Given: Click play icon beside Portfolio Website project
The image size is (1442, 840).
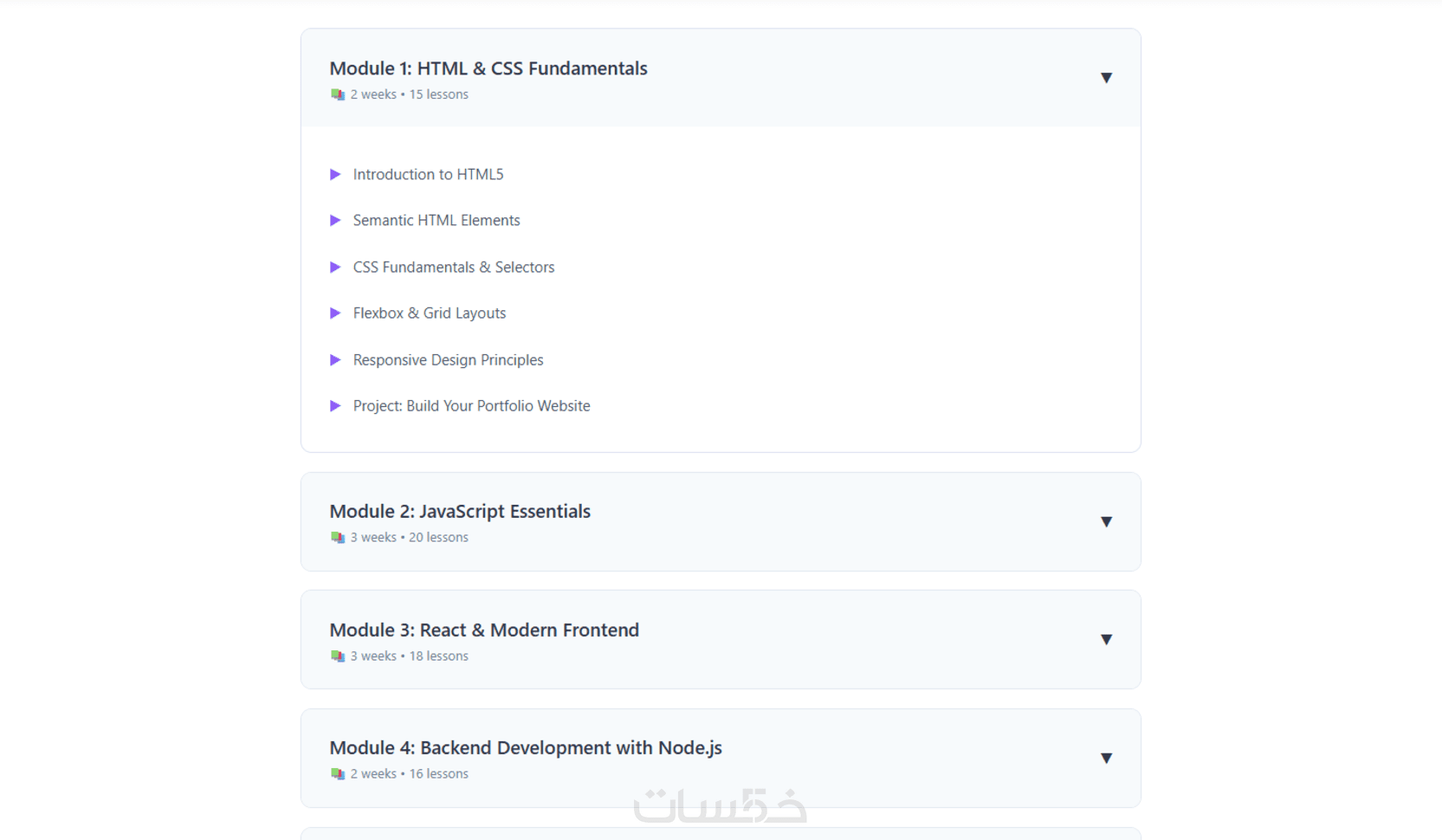Looking at the screenshot, I should (x=335, y=406).
